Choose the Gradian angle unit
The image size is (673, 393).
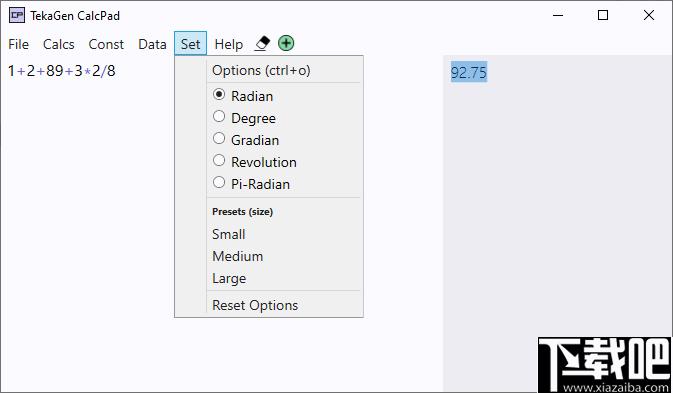coord(246,139)
